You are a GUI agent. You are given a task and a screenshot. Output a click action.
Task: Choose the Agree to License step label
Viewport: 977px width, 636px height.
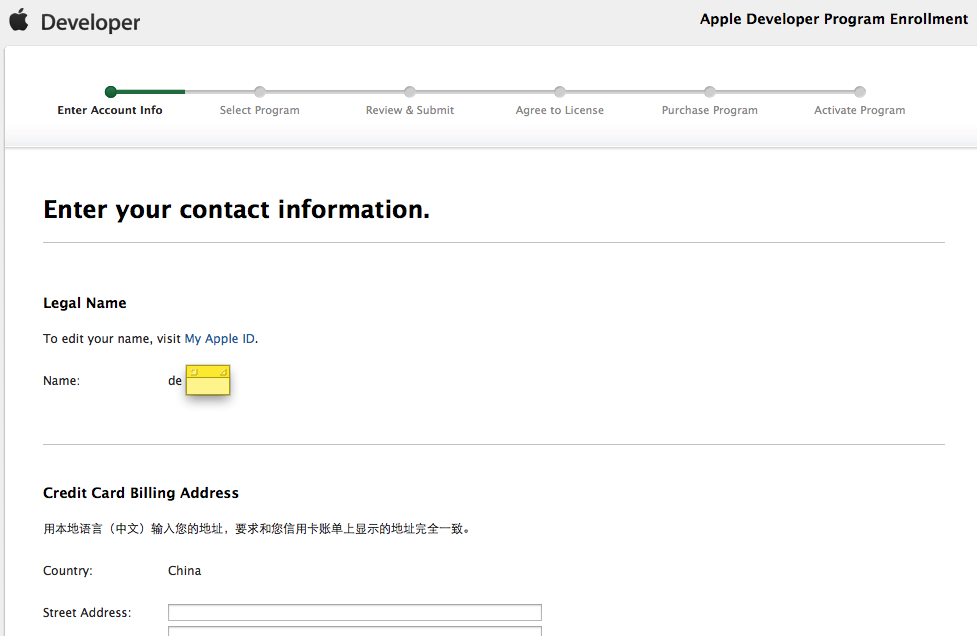(560, 110)
